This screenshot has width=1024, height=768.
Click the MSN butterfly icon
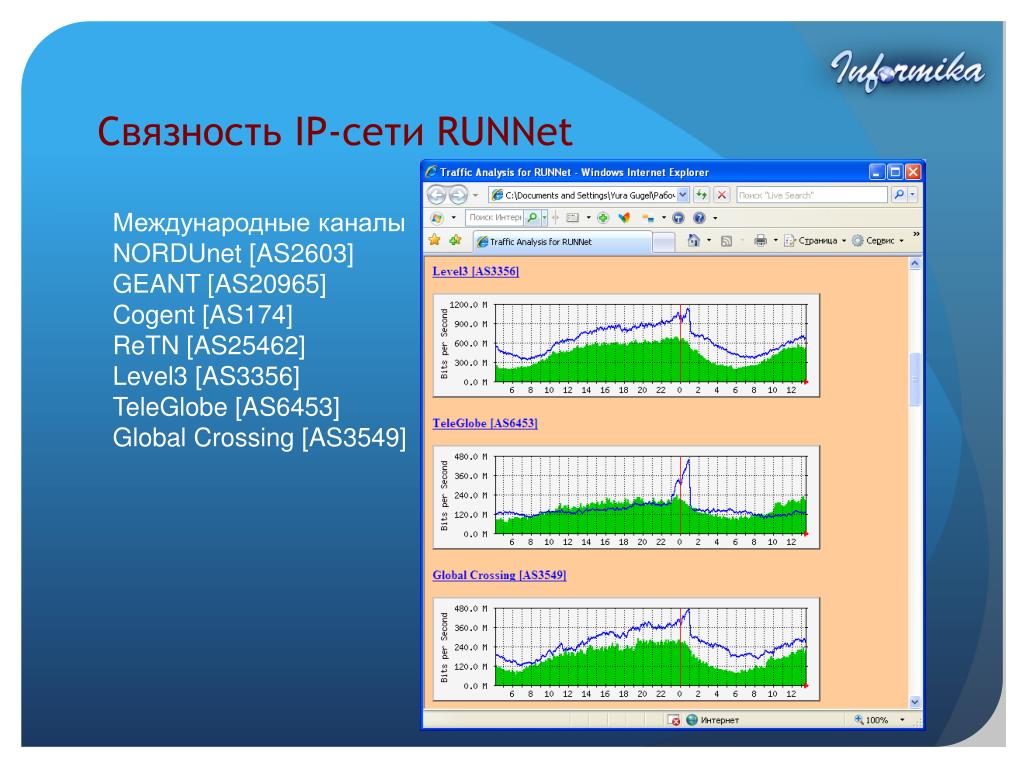pyautogui.click(x=624, y=217)
